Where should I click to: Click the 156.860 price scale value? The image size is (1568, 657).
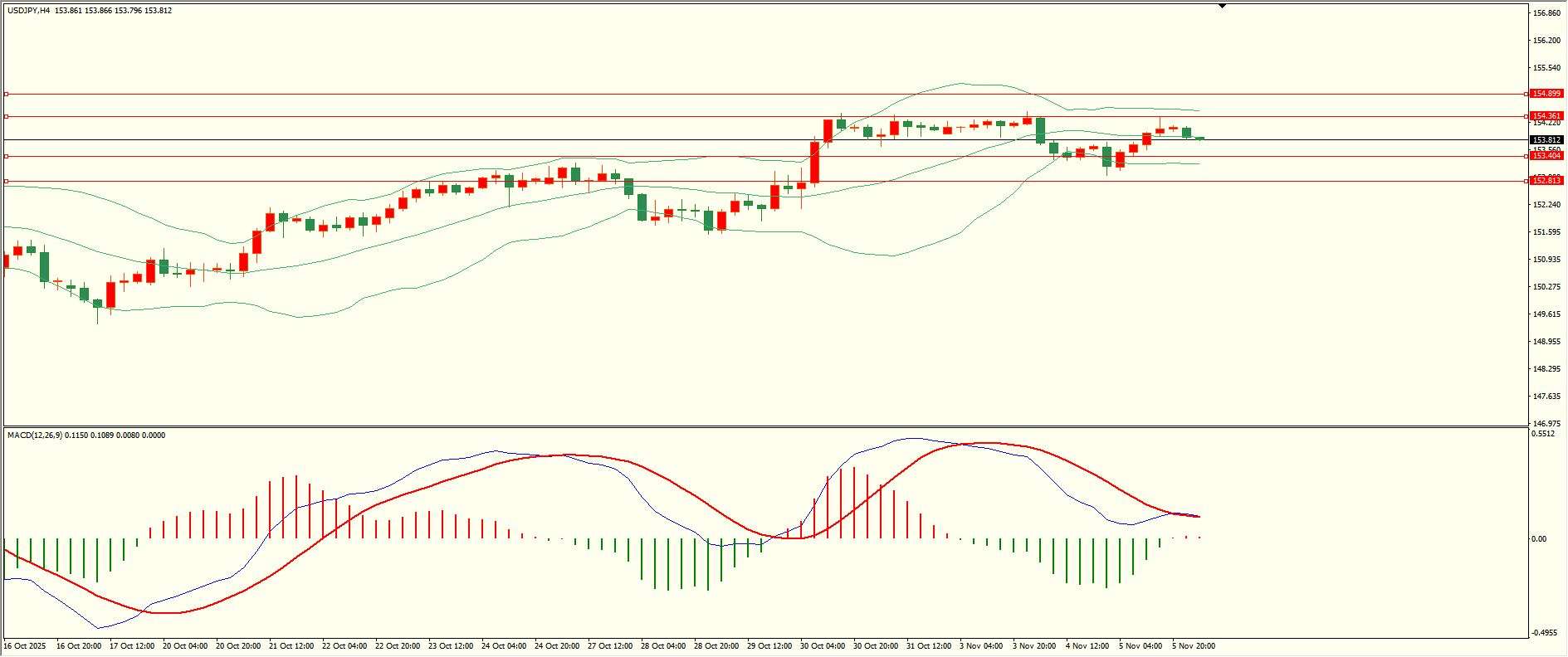coord(1546,13)
